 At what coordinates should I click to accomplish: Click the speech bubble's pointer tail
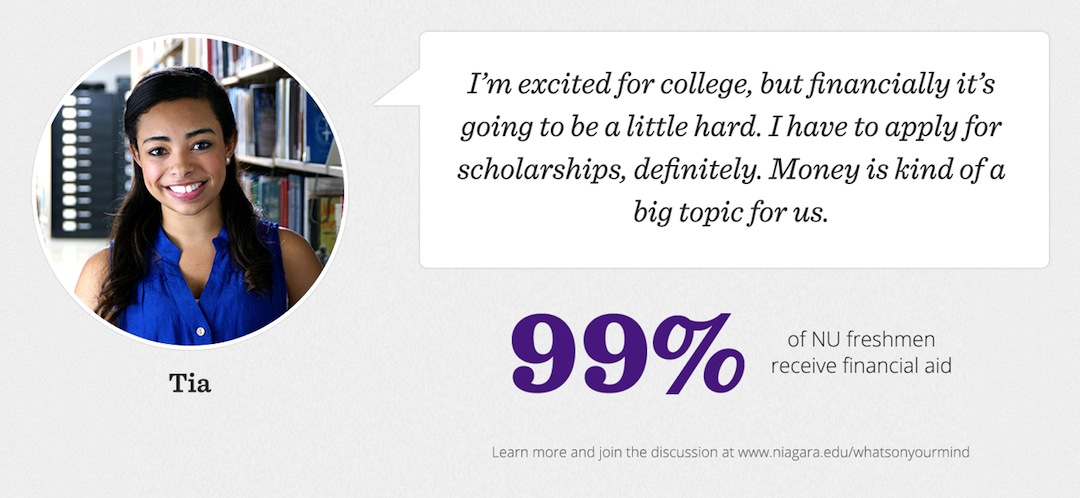[x=397, y=92]
